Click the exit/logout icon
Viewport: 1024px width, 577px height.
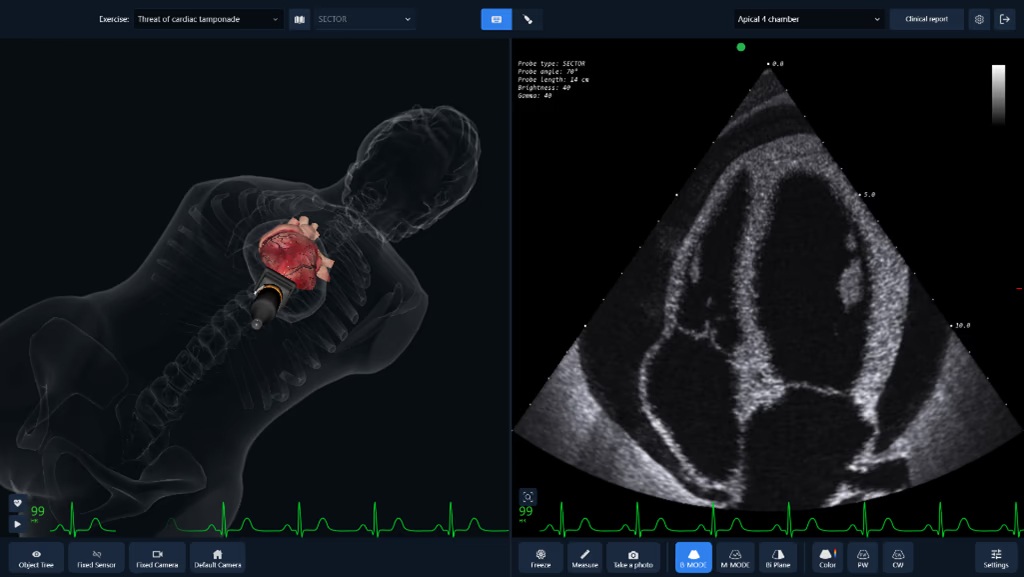point(1004,19)
